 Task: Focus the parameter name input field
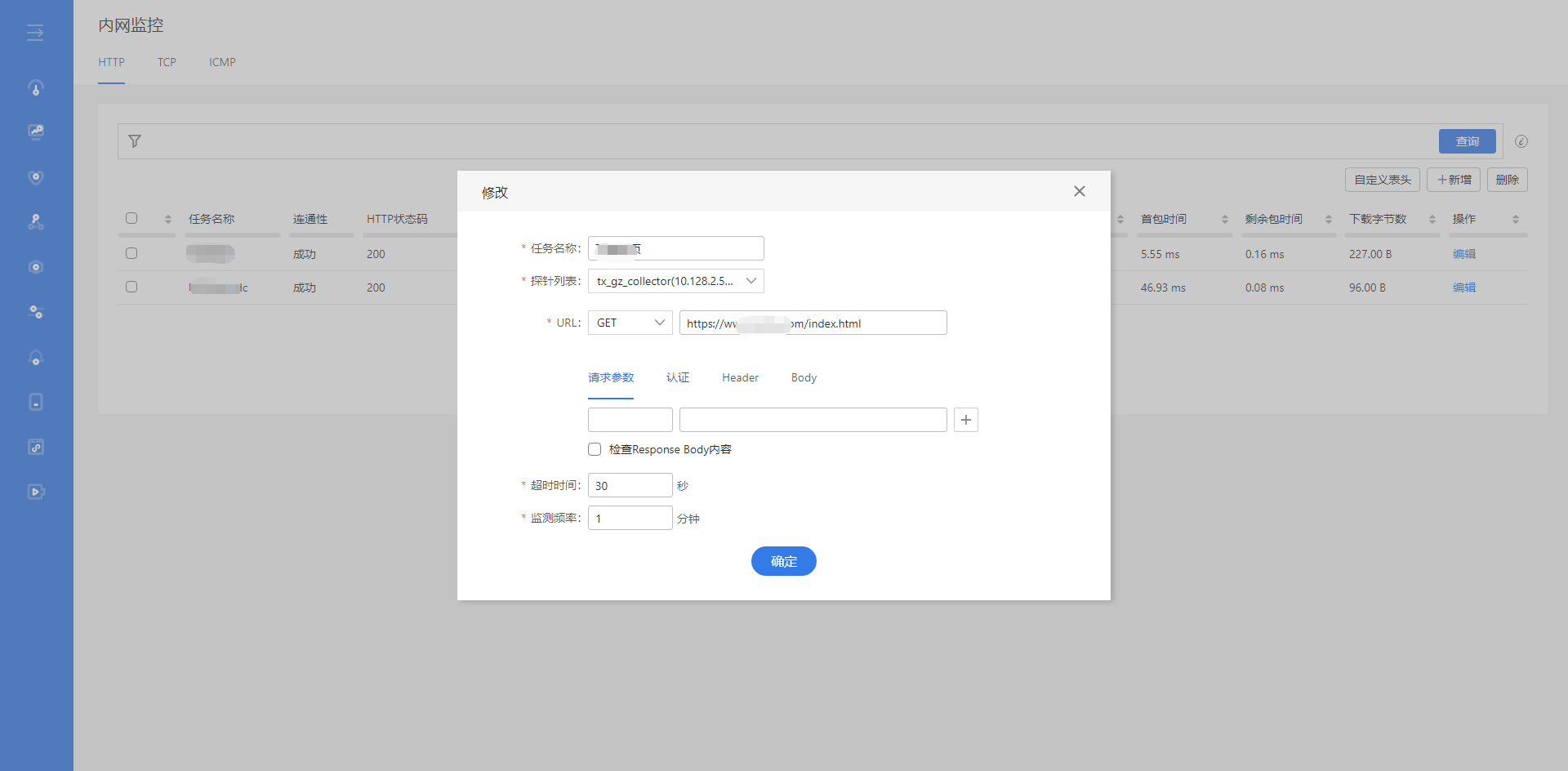point(630,420)
